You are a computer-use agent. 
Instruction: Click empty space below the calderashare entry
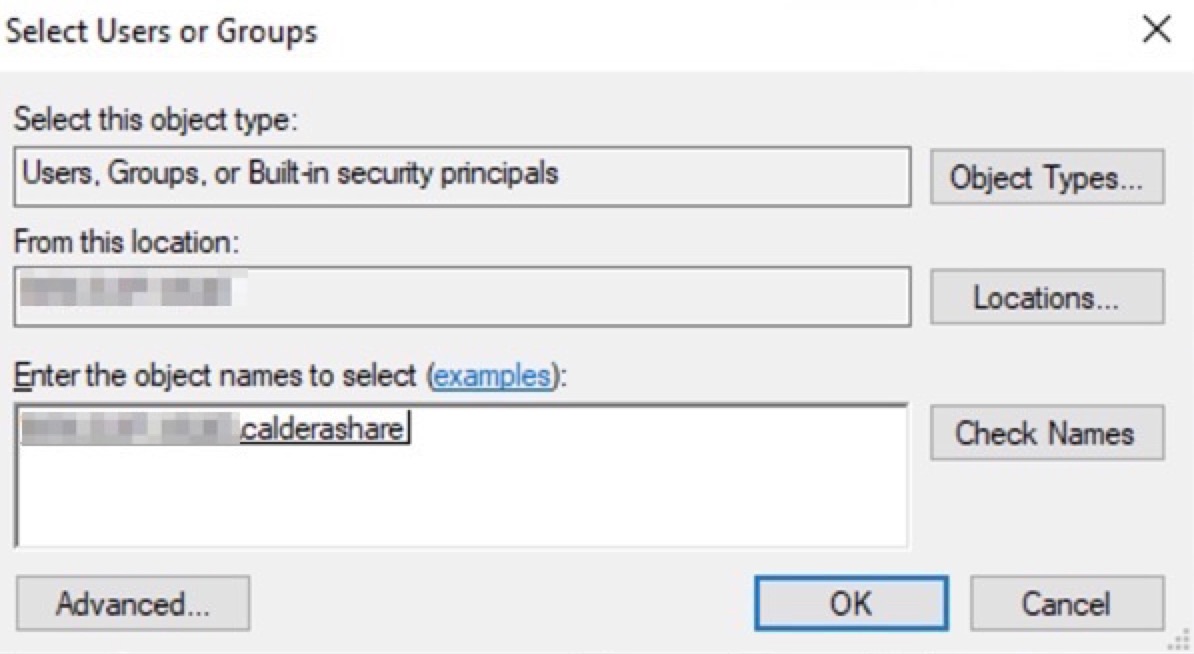(x=460, y=500)
